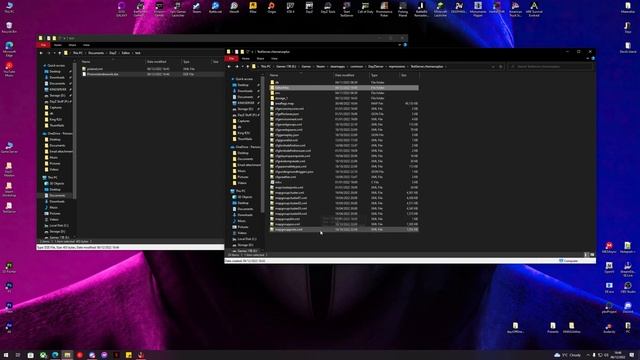Click the search box in front window
Image resolution: width=640 pixels, height=360 pixels.
[x=550, y=67]
